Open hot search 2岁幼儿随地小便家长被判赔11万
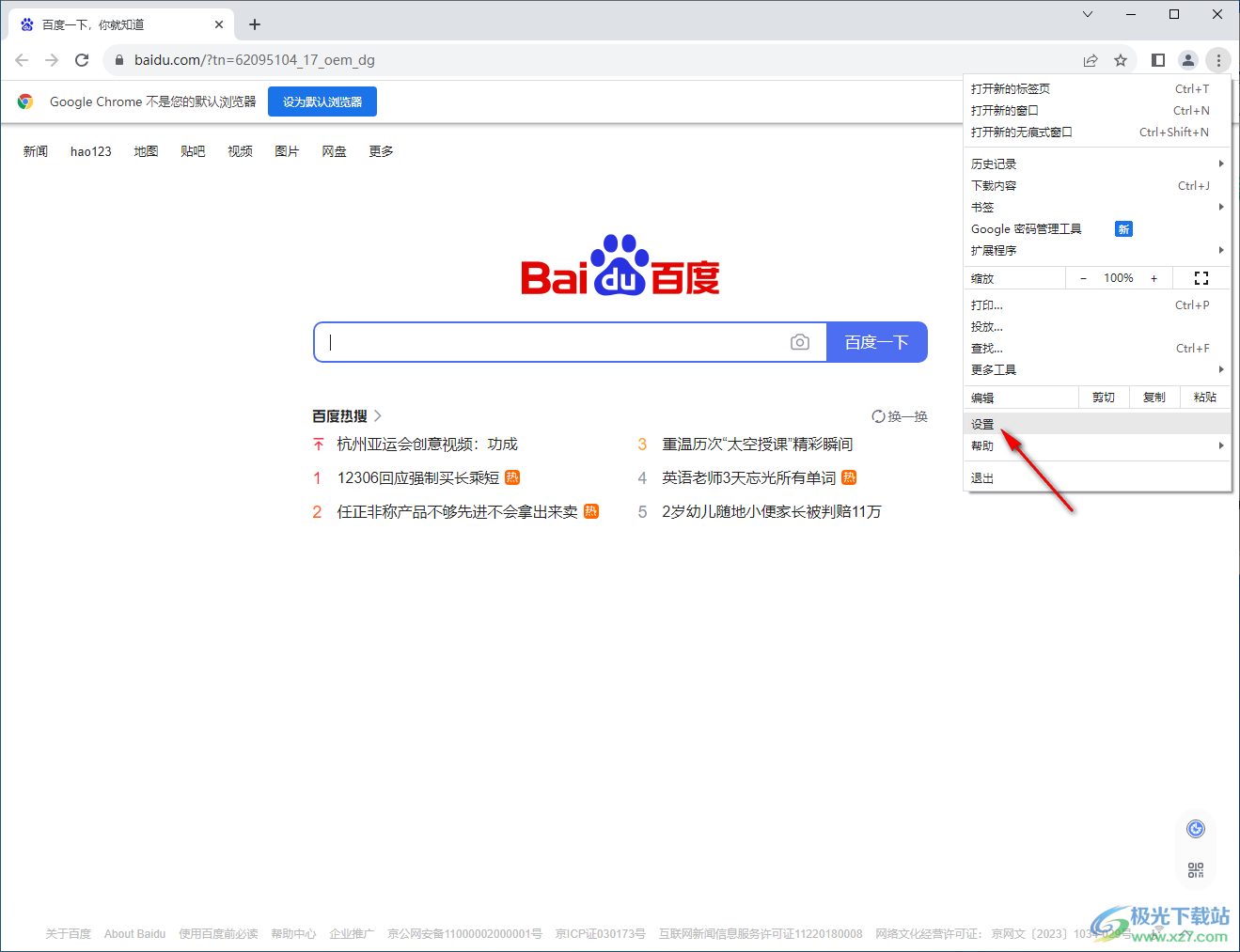This screenshot has width=1240, height=952. 772,511
